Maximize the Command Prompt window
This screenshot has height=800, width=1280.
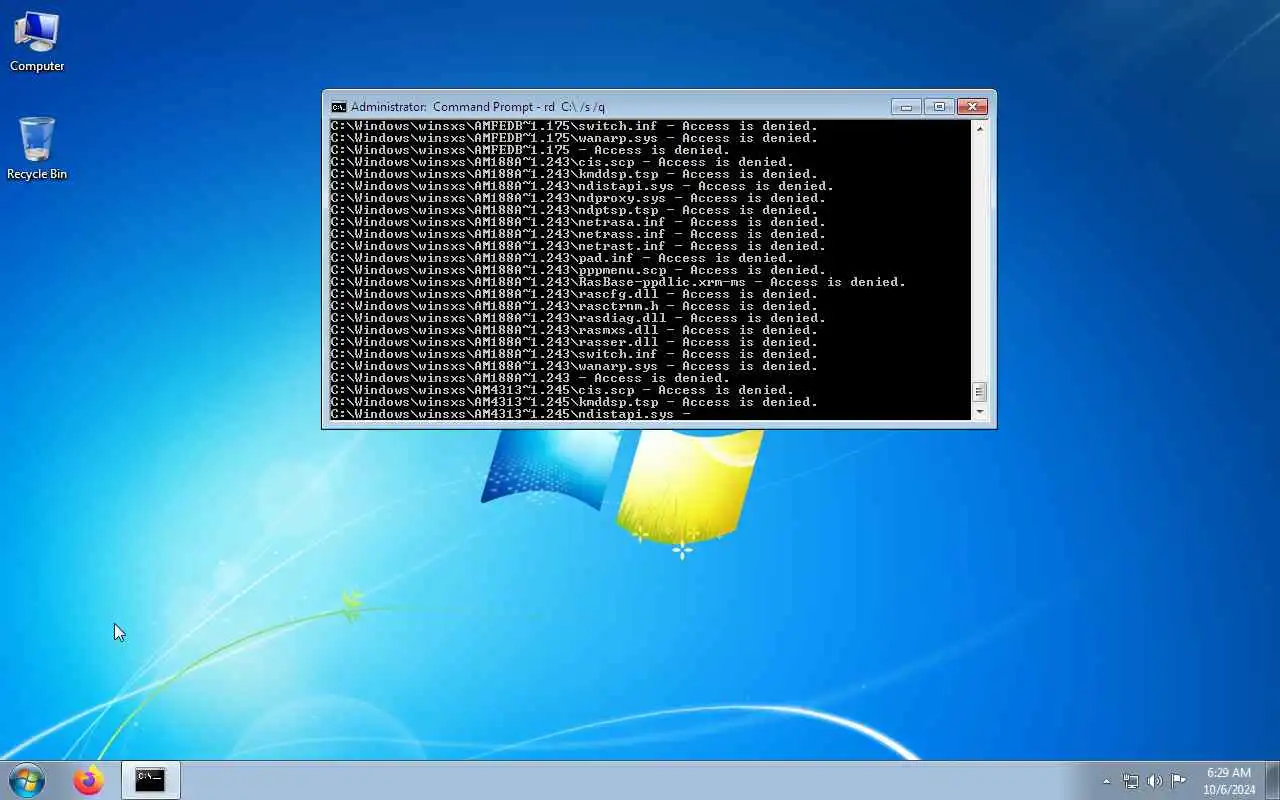(939, 106)
